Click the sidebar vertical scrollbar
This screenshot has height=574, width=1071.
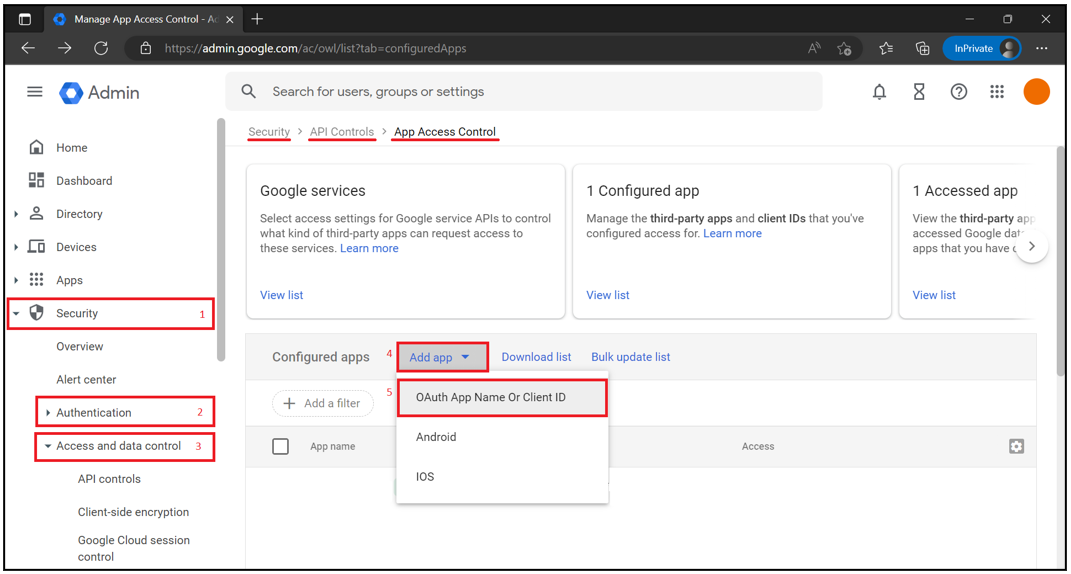[221, 239]
